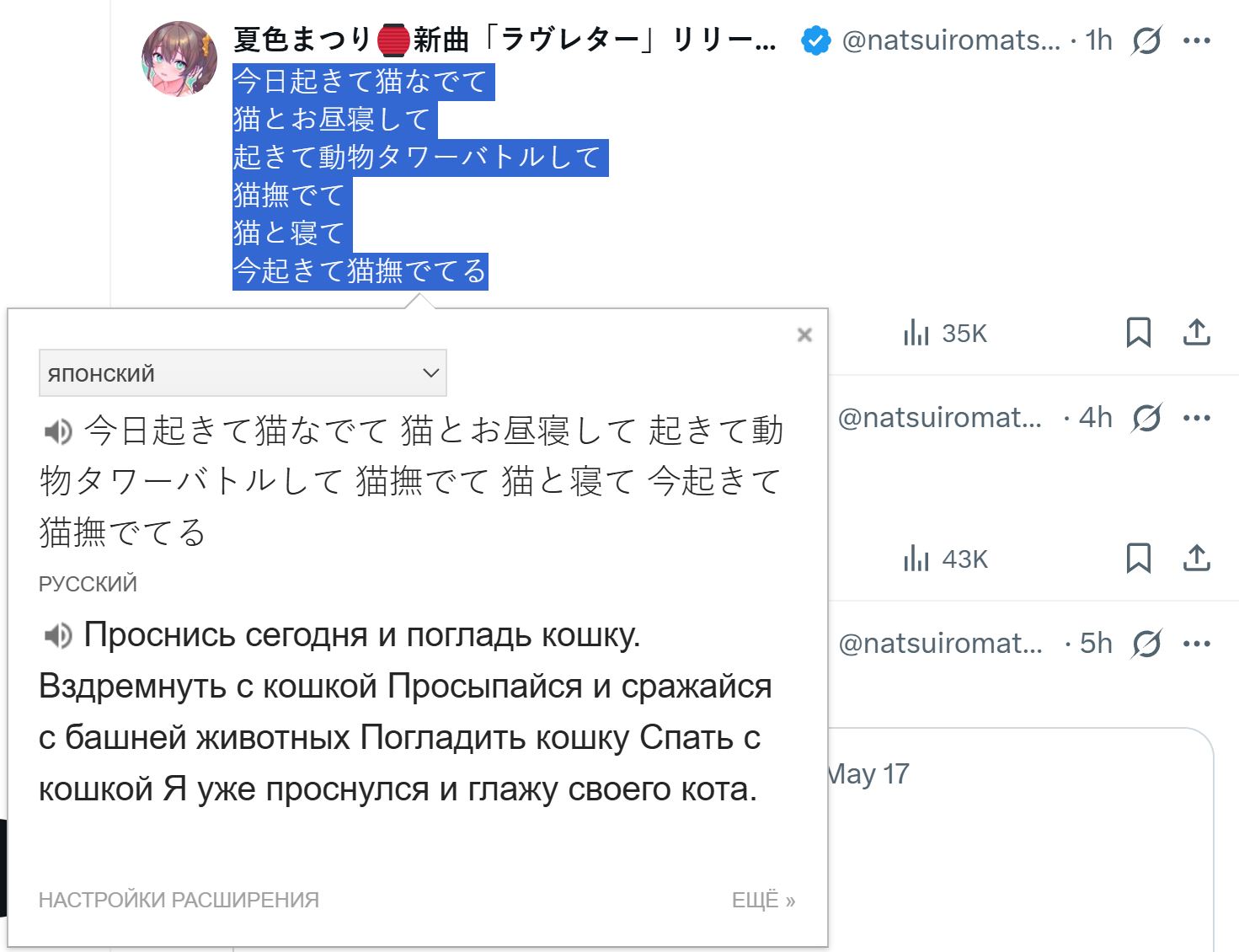View analytics showing 35K views
1239x952 pixels.
944,334
